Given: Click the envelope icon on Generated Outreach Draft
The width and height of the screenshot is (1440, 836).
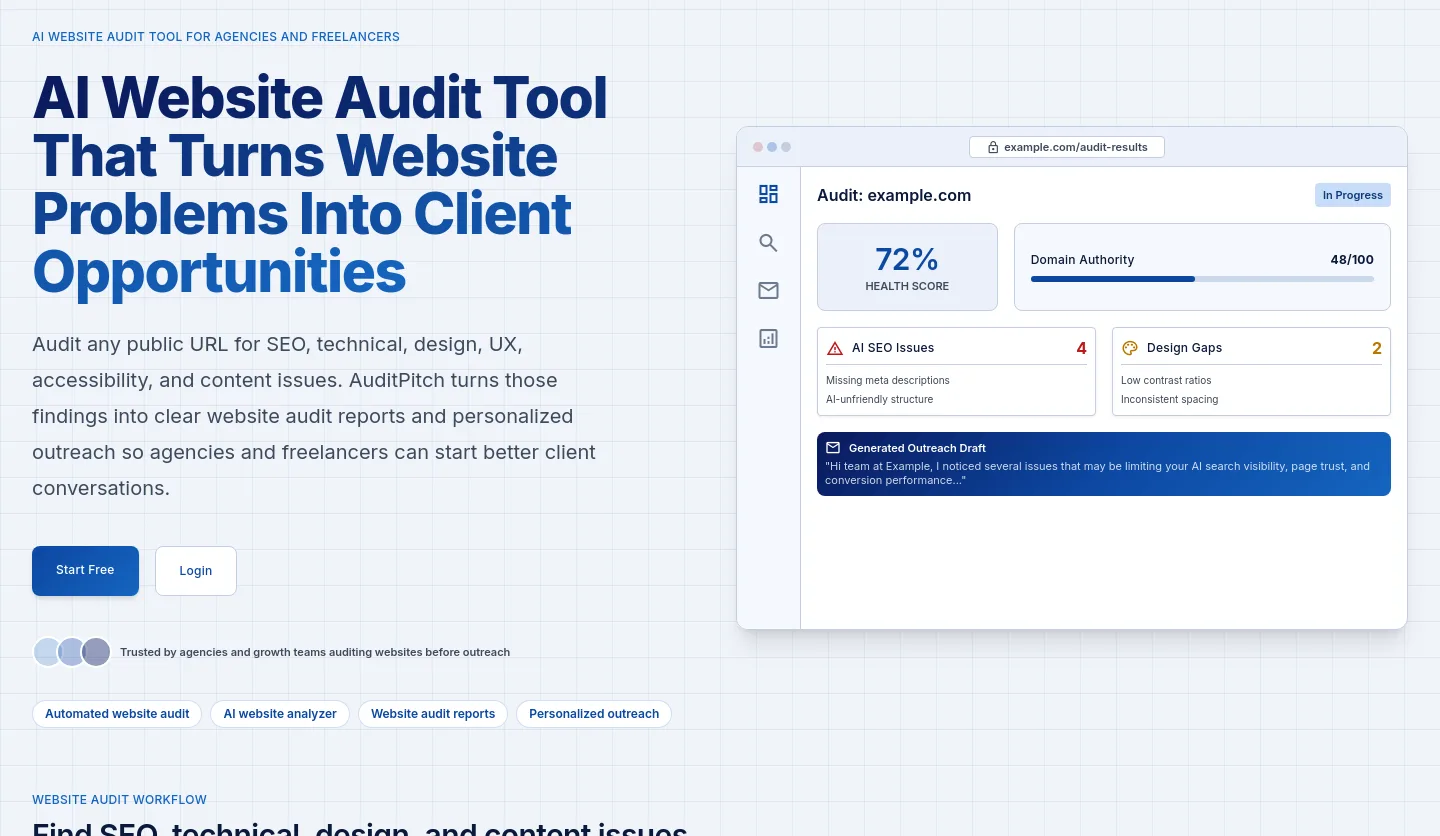Looking at the screenshot, I should click(x=833, y=448).
